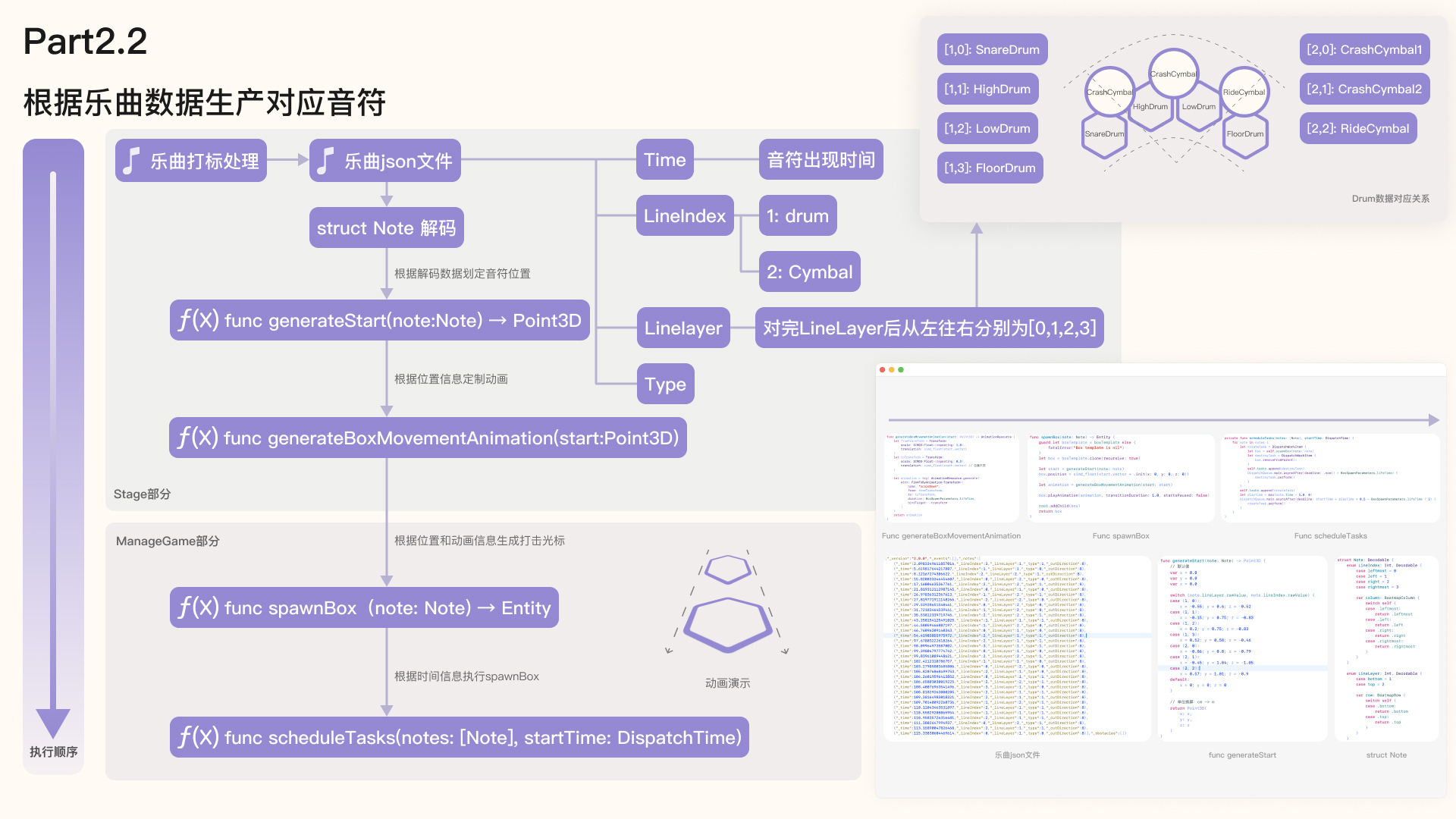Open the Func spawnBox code screenshot

1120,478
